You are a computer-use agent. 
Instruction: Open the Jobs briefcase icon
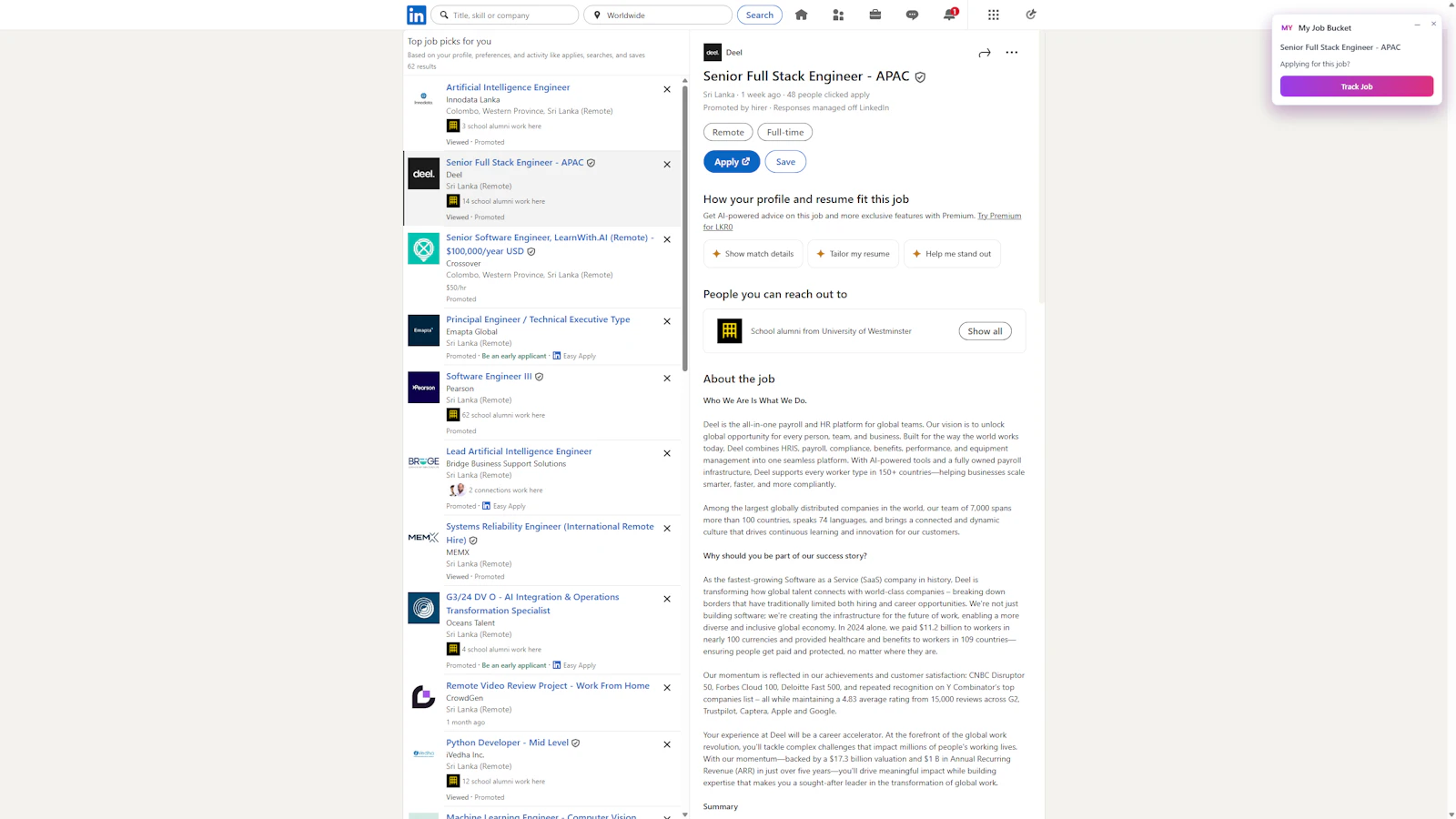point(875,15)
